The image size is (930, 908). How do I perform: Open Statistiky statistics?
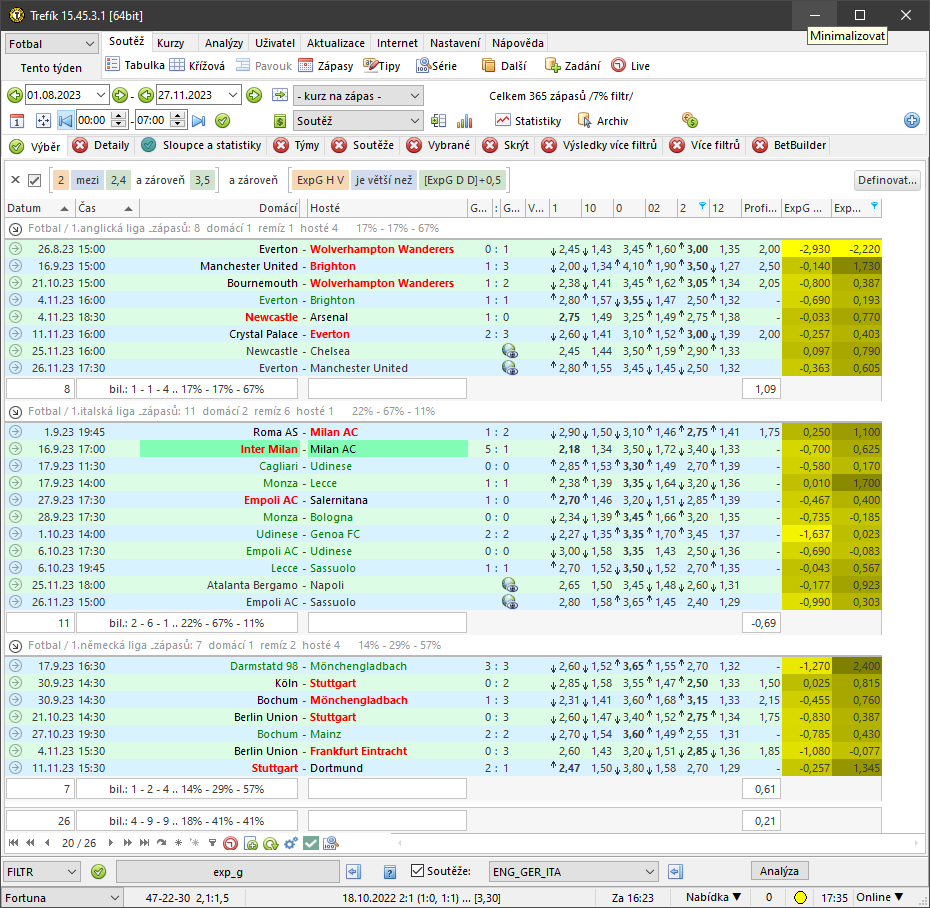[528, 121]
